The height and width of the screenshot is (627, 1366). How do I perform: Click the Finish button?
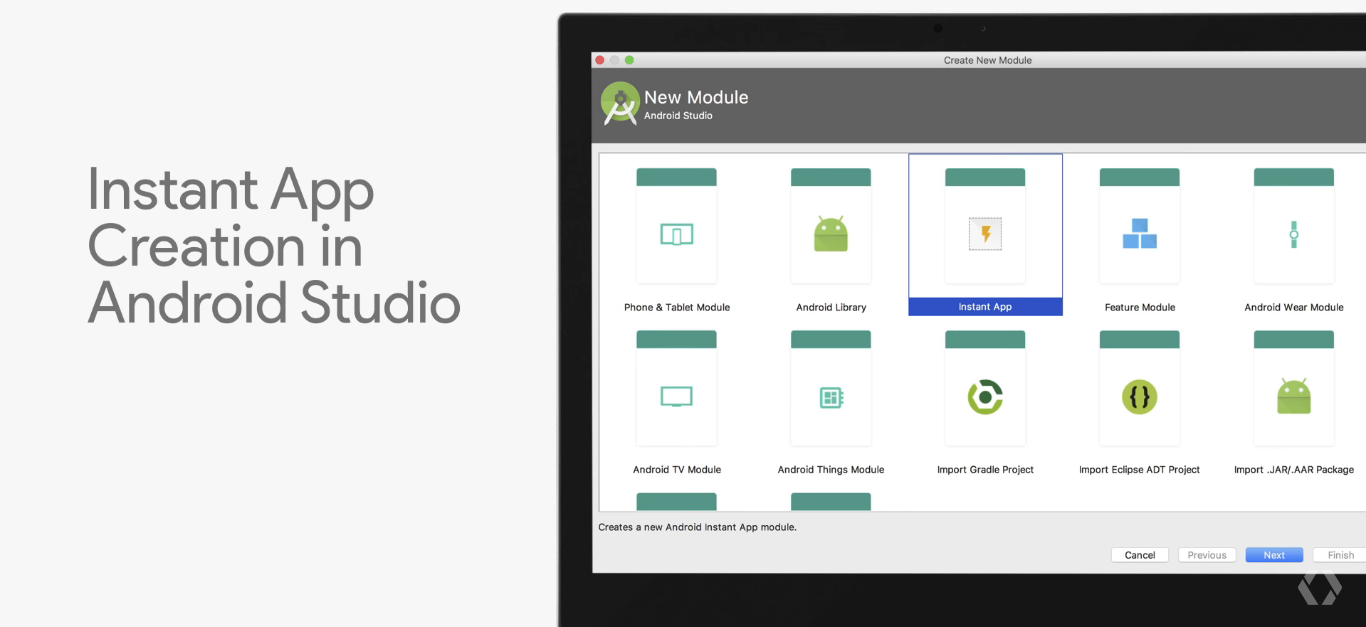tap(1341, 555)
